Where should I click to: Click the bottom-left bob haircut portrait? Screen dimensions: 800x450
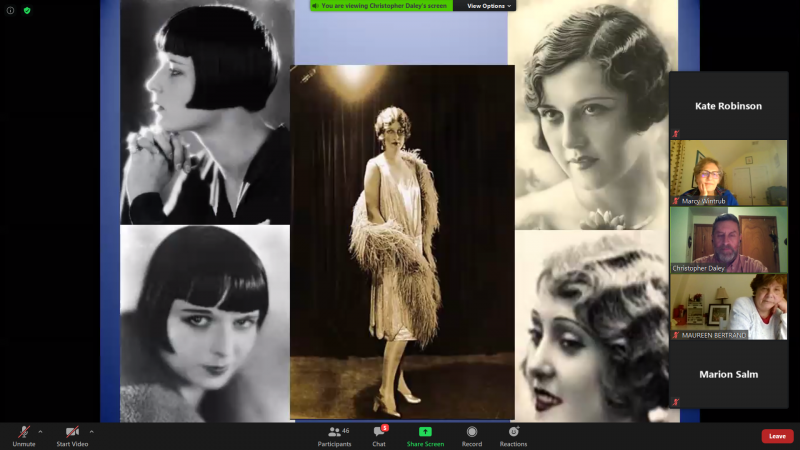pos(205,323)
